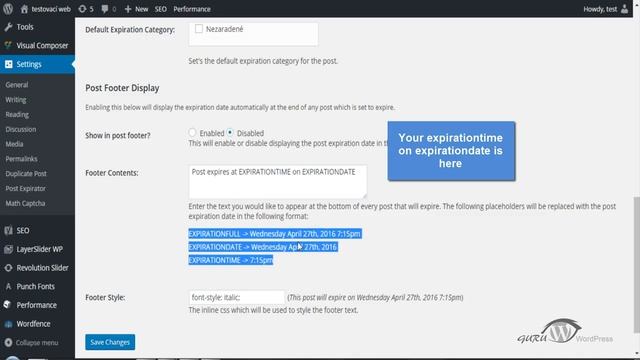Viewport: 640px width, 360px height.
Task: Click the Wordfence sidebar icon
Action: pos(8,324)
